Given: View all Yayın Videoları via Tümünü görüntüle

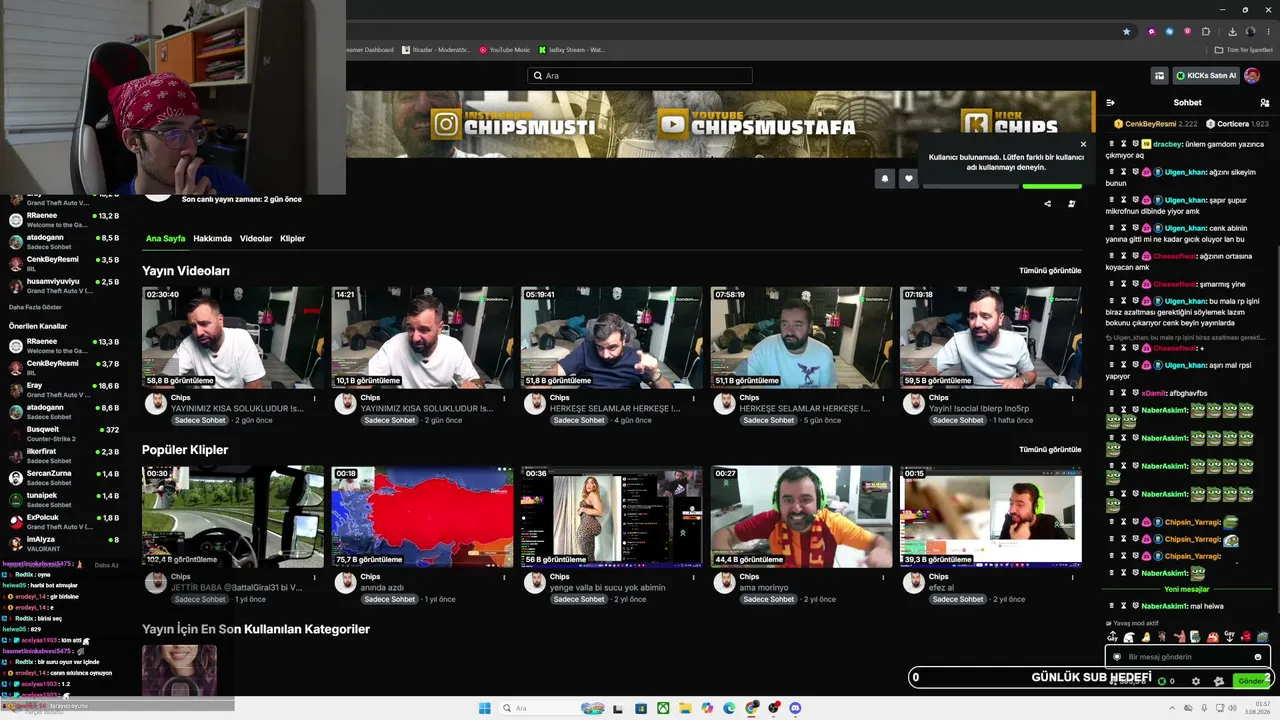Looking at the screenshot, I should click(1050, 271).
